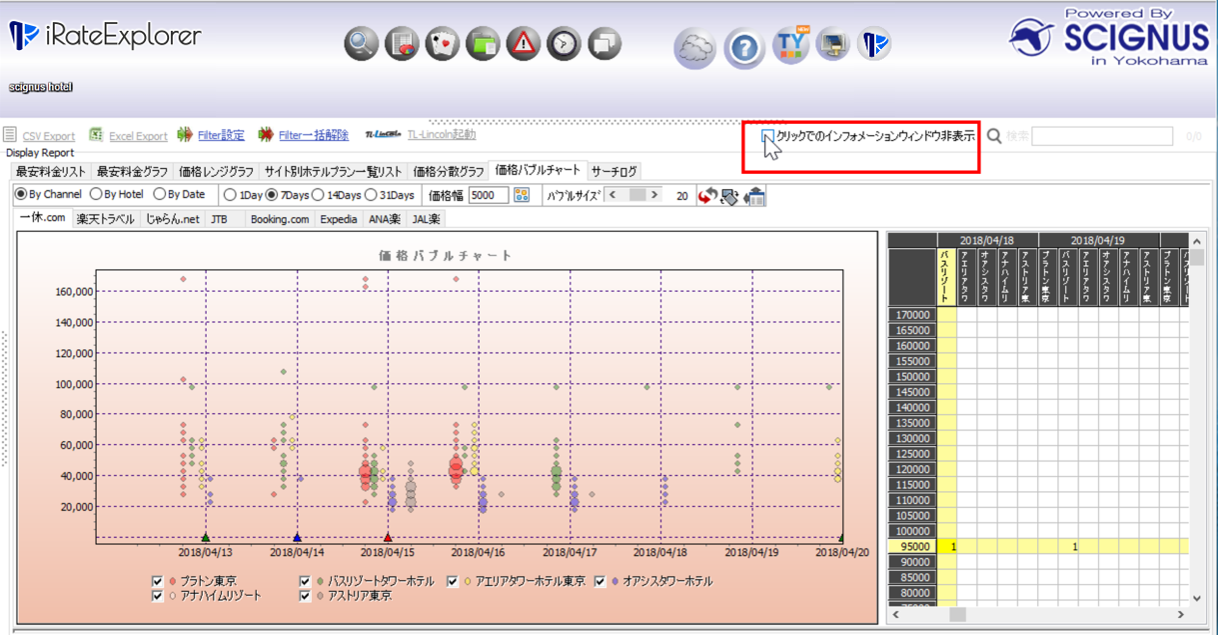Select the By Hotel radio button
The height and width of the screenshot is (635, 1218).
tap(97, 195)
